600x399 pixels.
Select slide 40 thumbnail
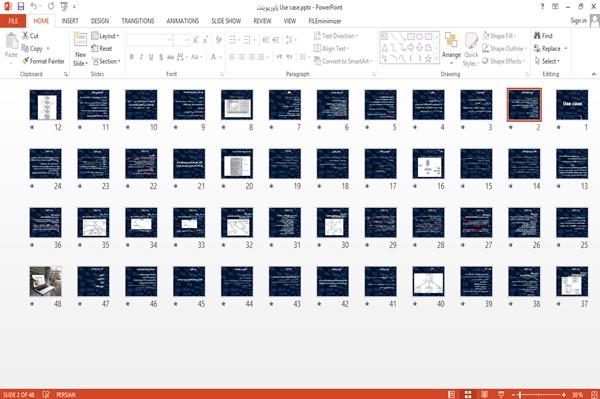pos(429,281)
